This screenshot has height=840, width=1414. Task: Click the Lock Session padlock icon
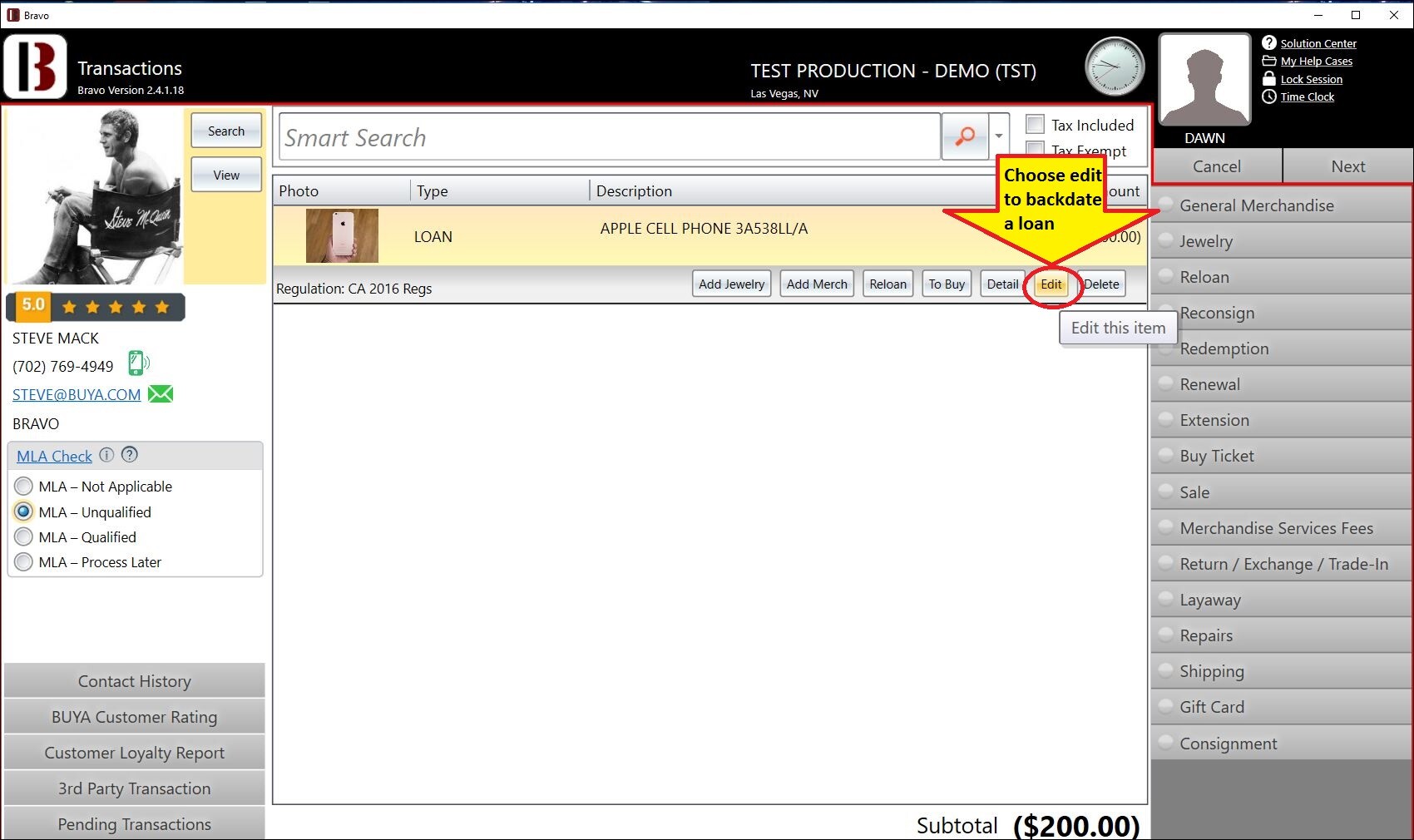(1269, 78)
